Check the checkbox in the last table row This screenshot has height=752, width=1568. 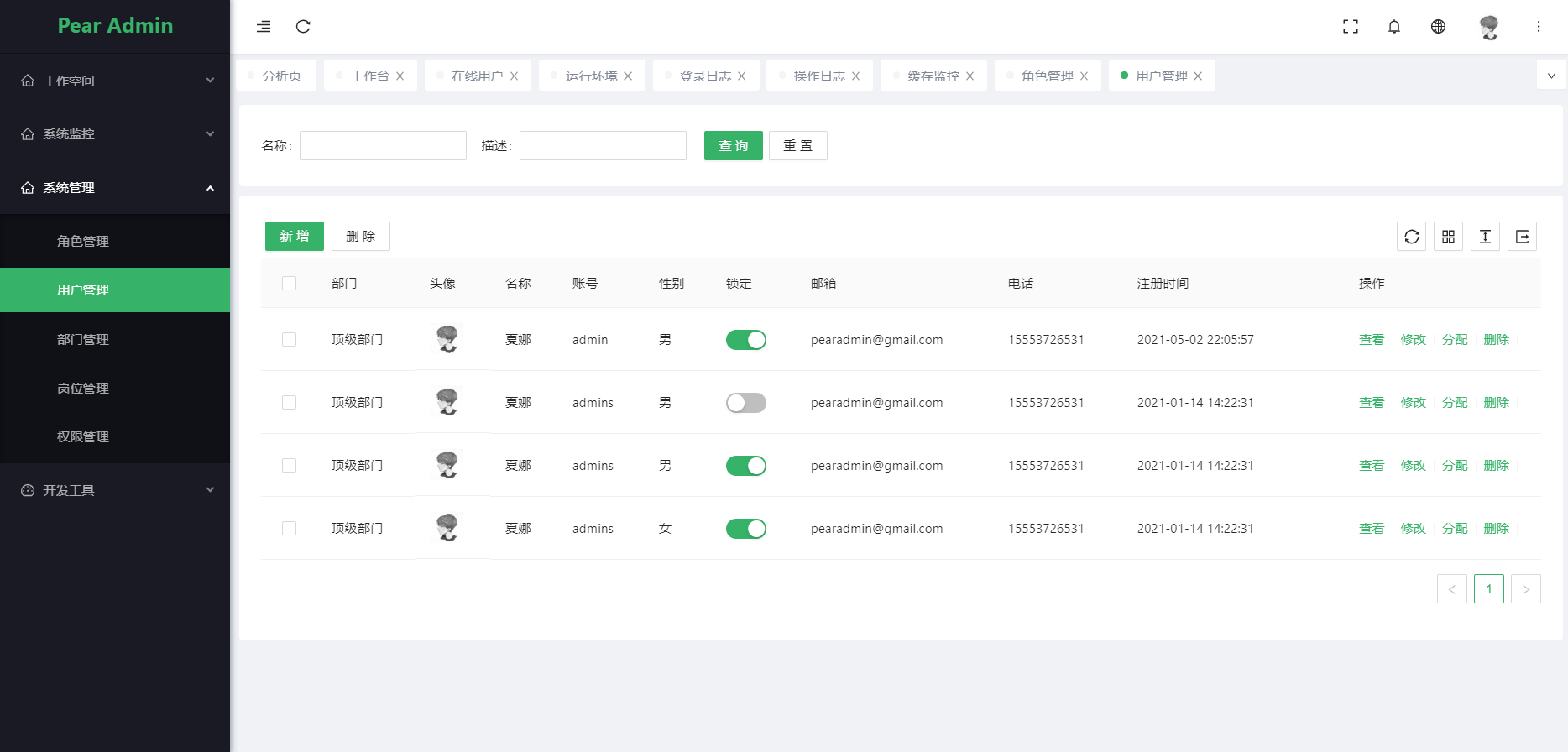pos(290,529)
